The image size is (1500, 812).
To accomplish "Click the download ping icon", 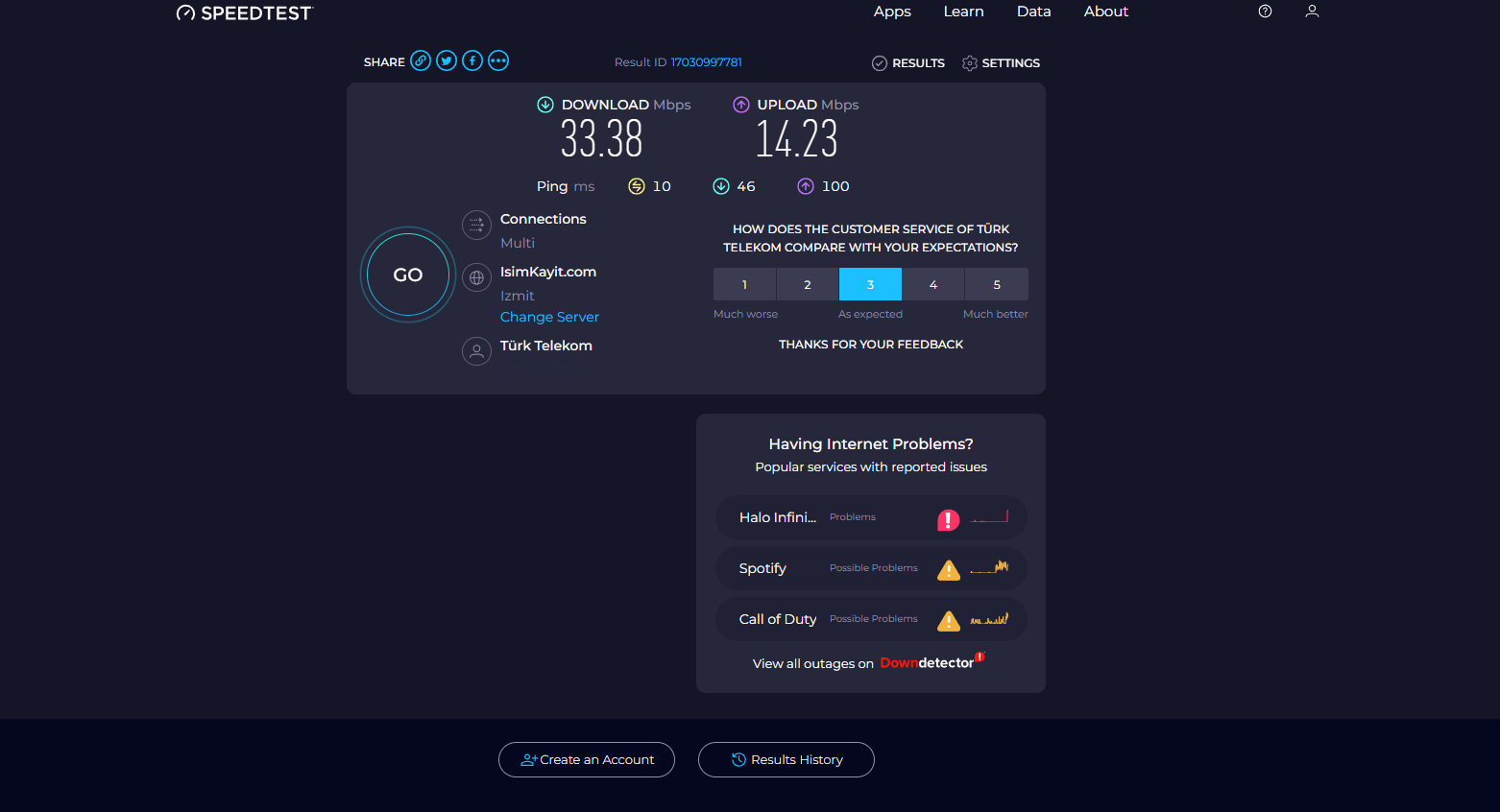I will tap(721, 186).
